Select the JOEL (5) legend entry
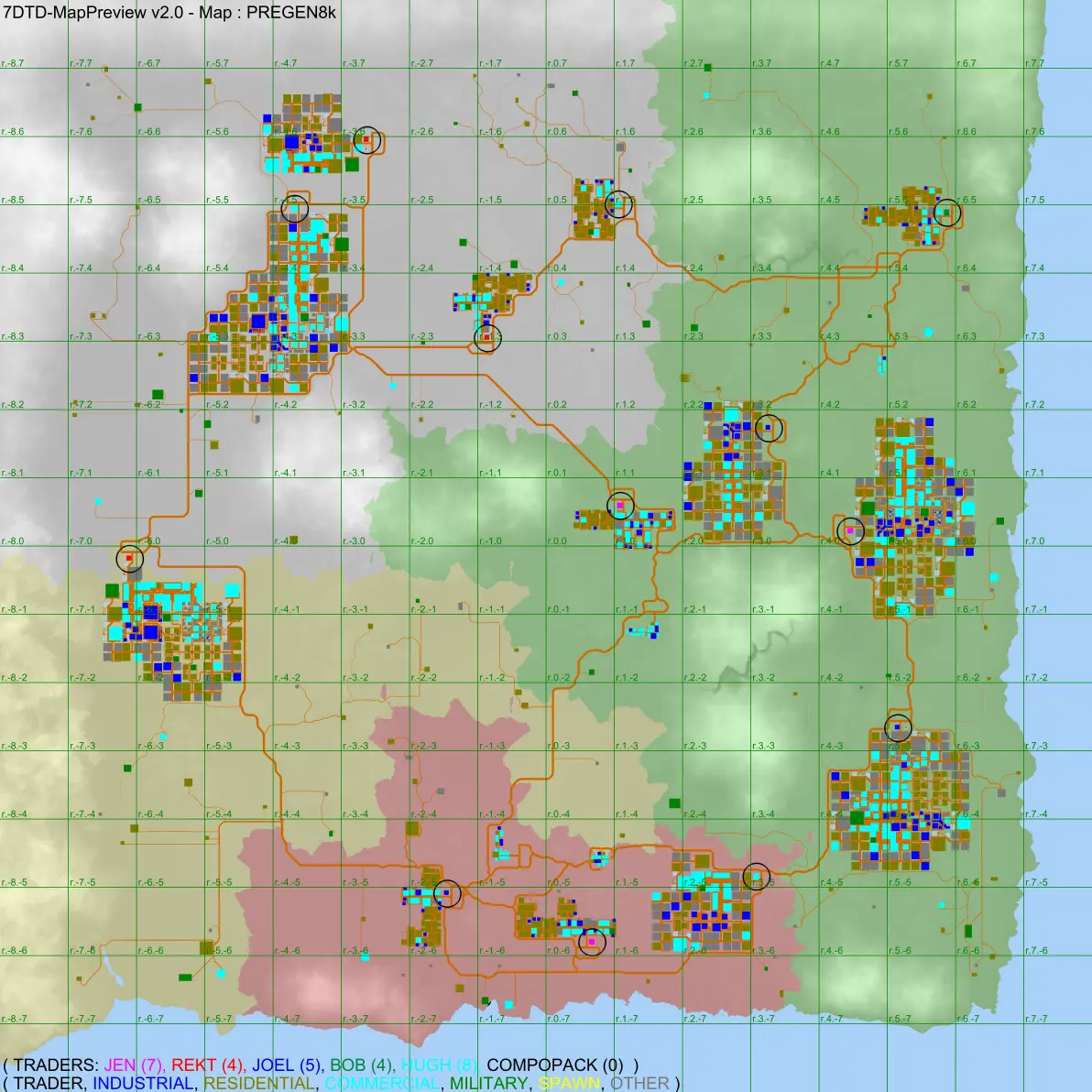 [x=288, y=1065]
